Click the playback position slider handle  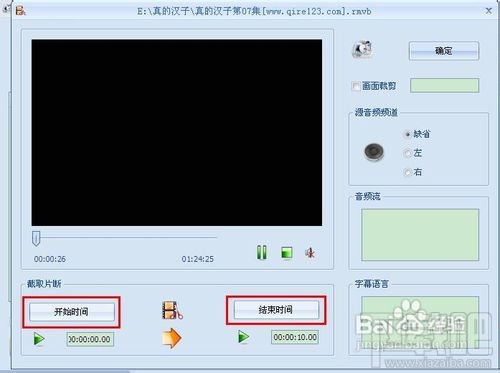tap(36, 238)
